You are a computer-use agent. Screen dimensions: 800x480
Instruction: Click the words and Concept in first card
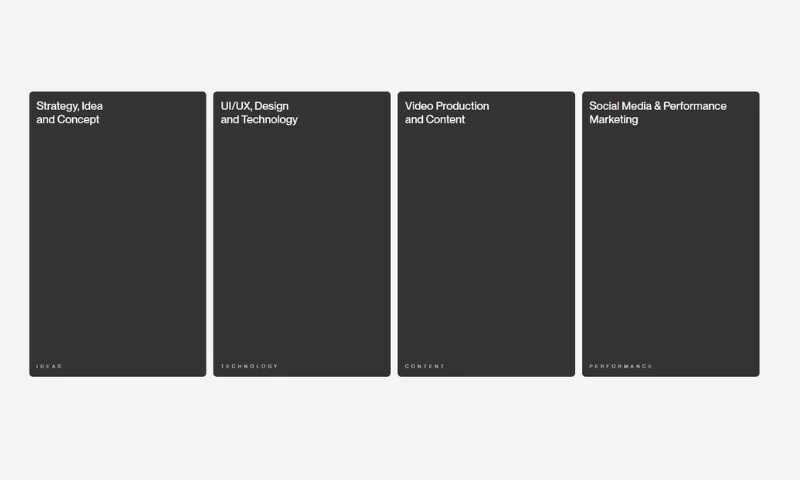[x=68, y=119]
